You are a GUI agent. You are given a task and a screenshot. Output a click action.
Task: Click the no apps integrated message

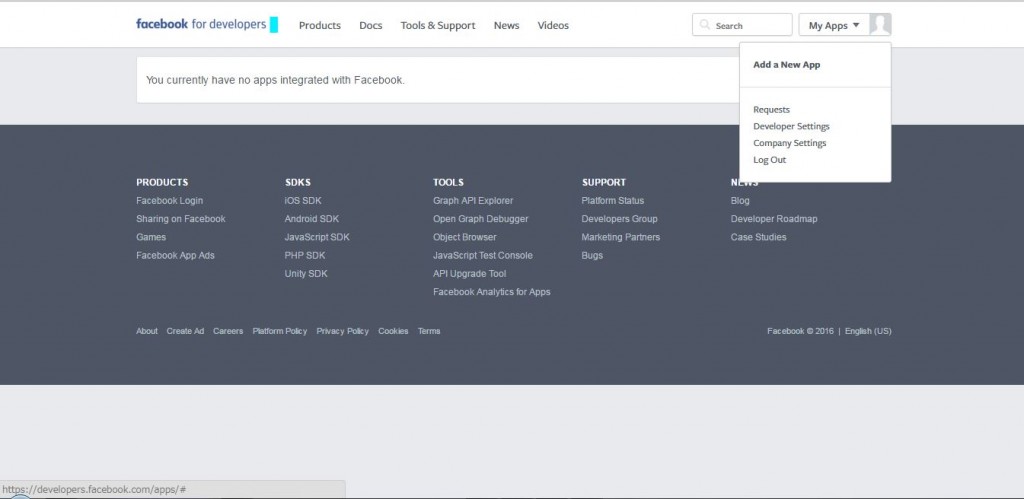pos(275,80)
